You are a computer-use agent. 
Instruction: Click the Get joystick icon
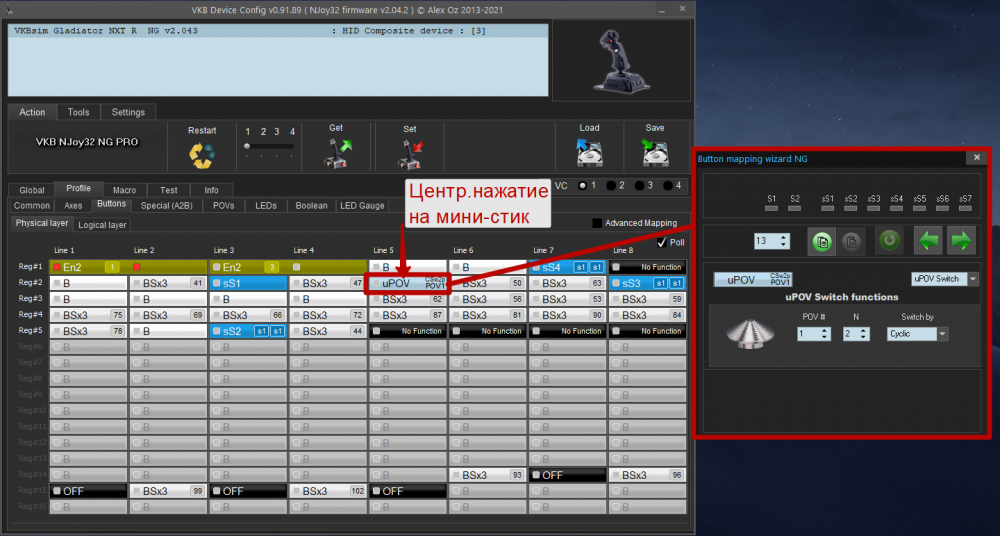pos(337,154)
